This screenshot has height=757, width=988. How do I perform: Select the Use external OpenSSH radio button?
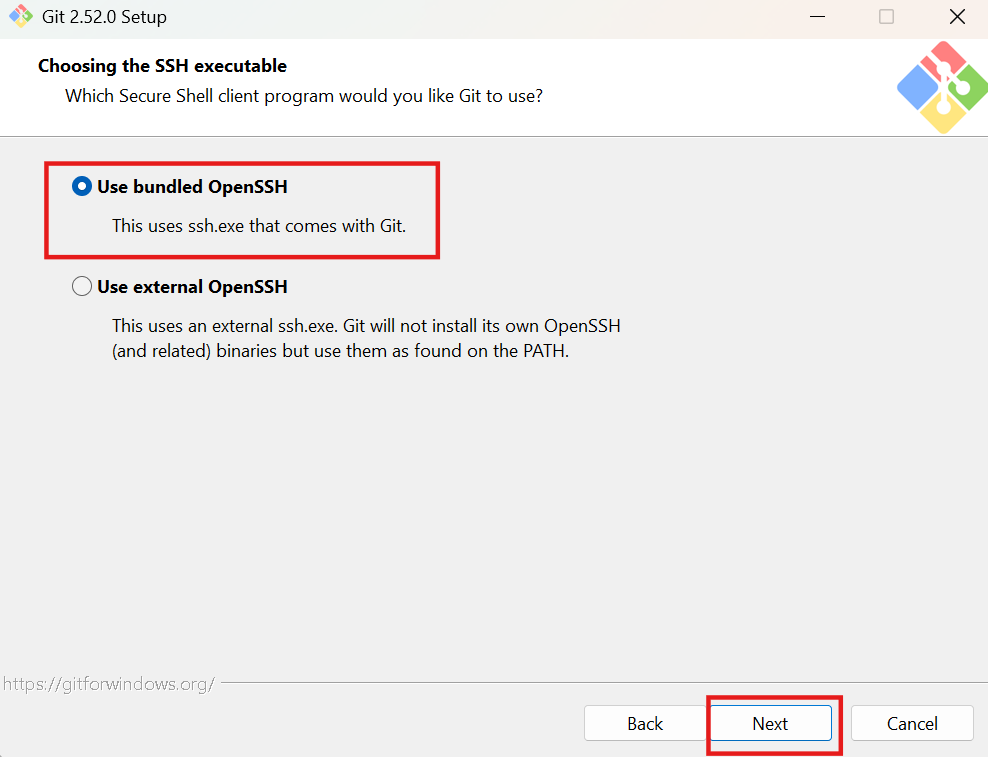click(82, 287)
